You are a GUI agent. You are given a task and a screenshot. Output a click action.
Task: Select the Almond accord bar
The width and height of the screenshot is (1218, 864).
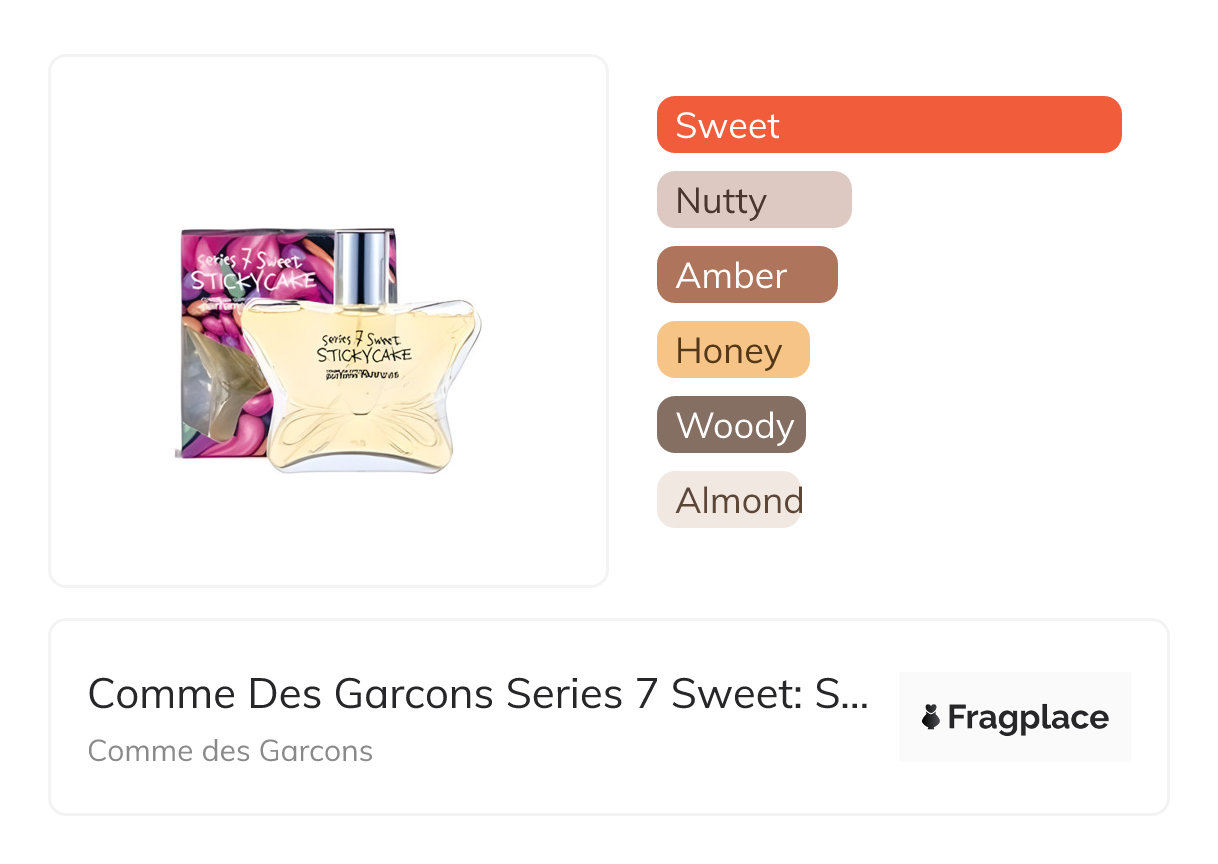[x=728, y=500]
